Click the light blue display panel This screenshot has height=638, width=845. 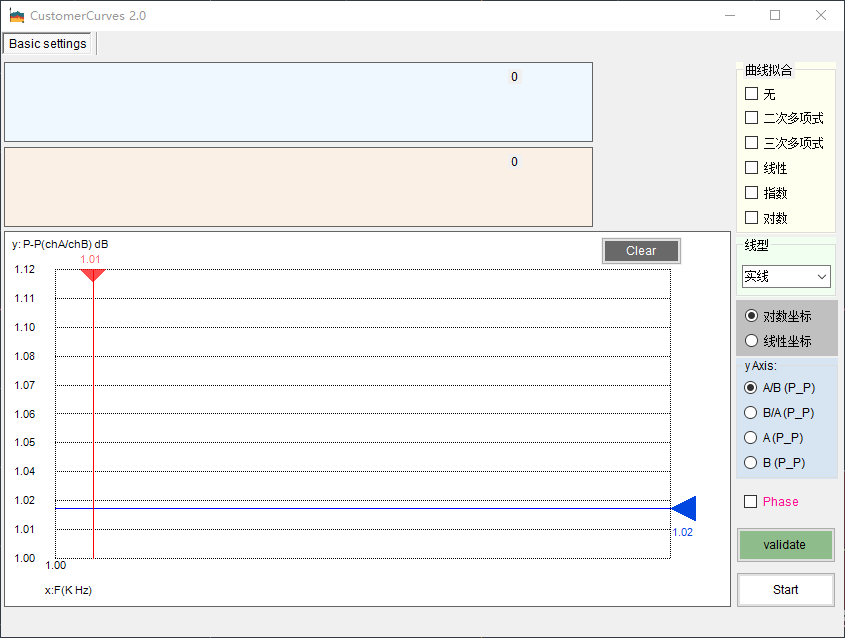(299, 102)
